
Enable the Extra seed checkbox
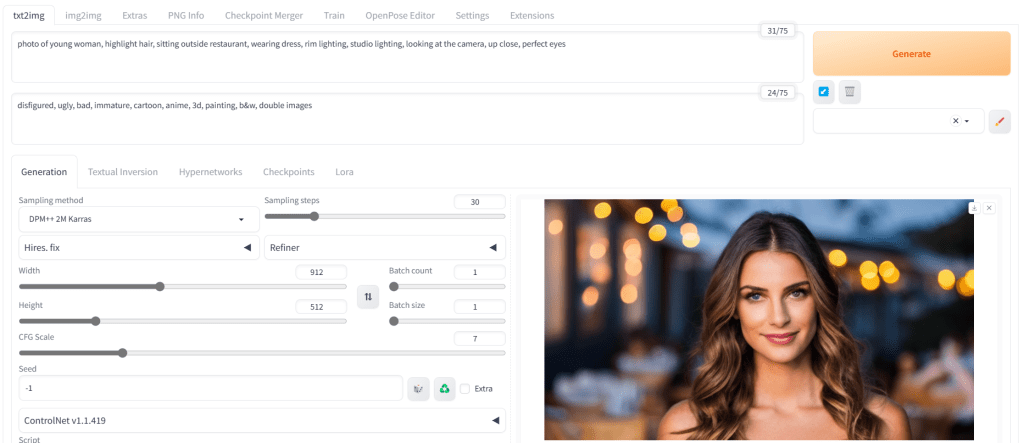click(x=465, y=388)
